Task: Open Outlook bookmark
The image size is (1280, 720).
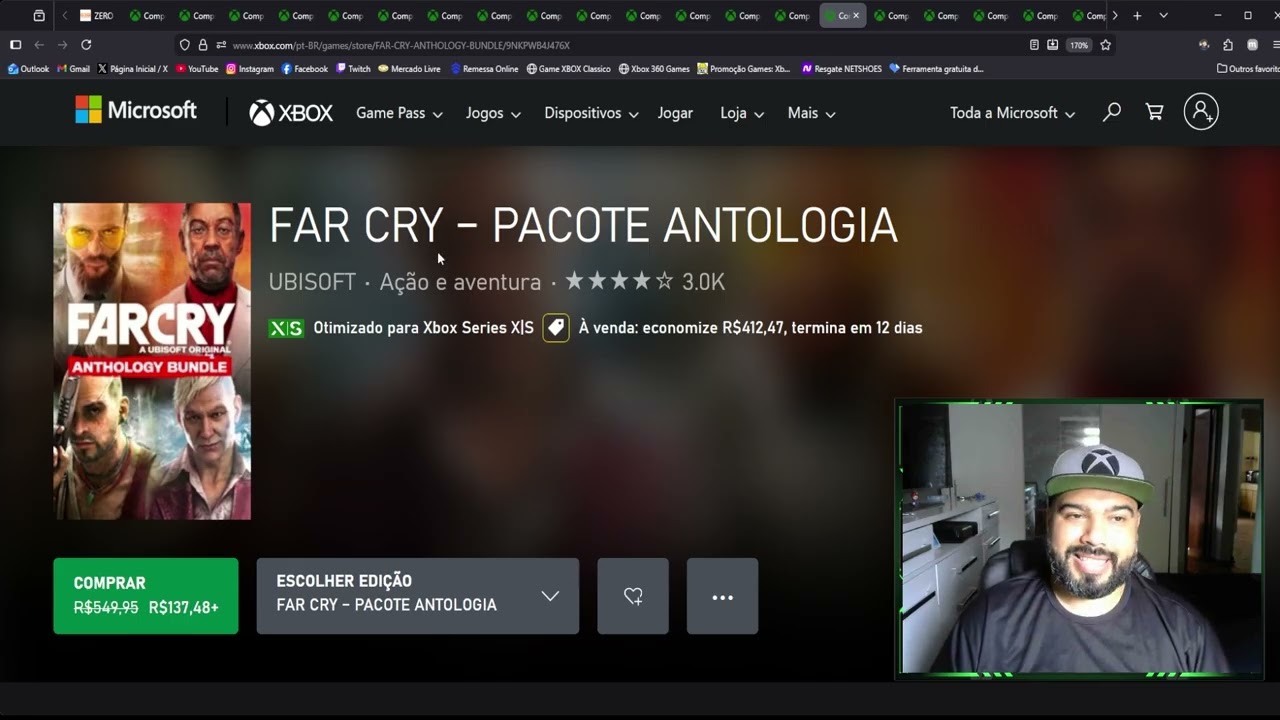Action: [28, 69]
